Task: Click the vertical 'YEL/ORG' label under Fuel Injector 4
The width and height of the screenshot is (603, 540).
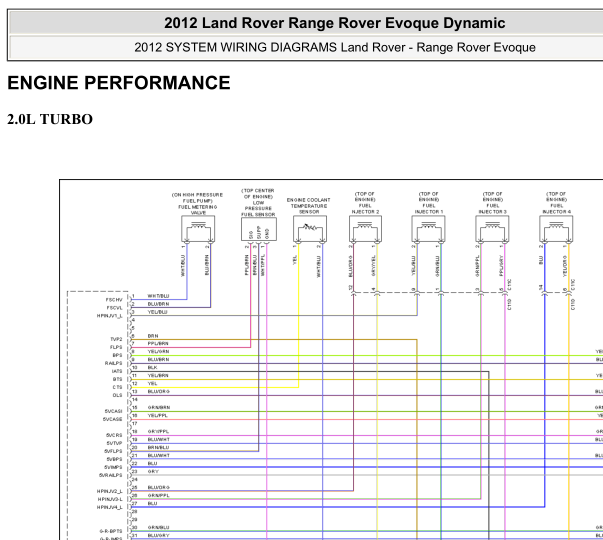Action: click(565, 265)
